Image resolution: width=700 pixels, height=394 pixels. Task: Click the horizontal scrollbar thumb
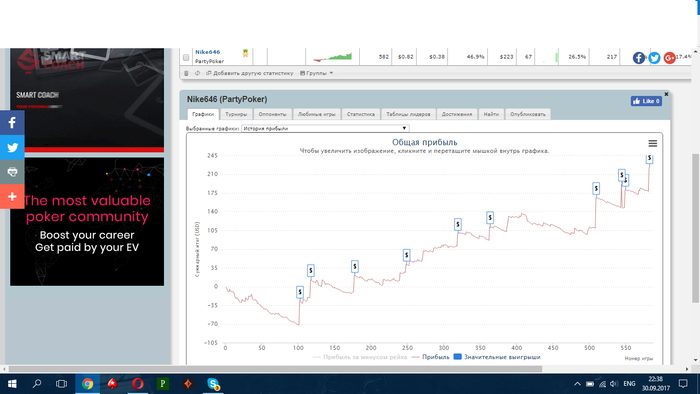coord(275,369)
